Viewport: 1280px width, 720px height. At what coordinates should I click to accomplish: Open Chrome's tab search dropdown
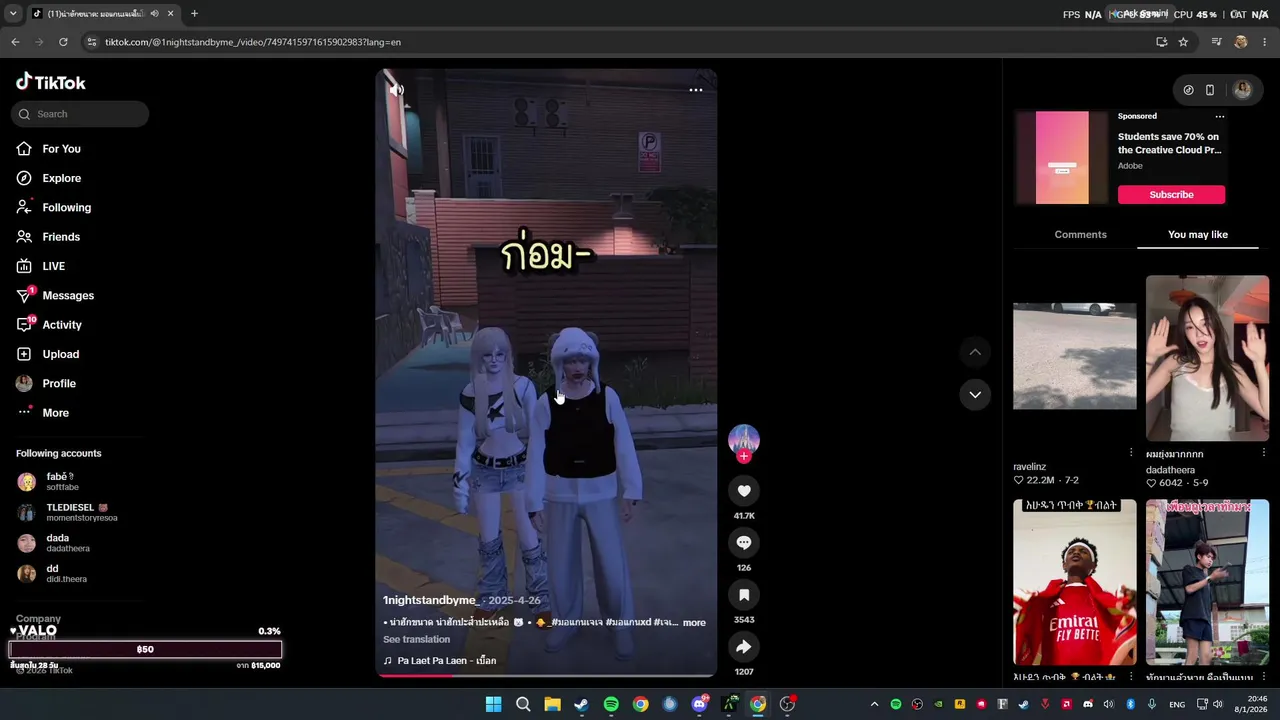[13, 14]
